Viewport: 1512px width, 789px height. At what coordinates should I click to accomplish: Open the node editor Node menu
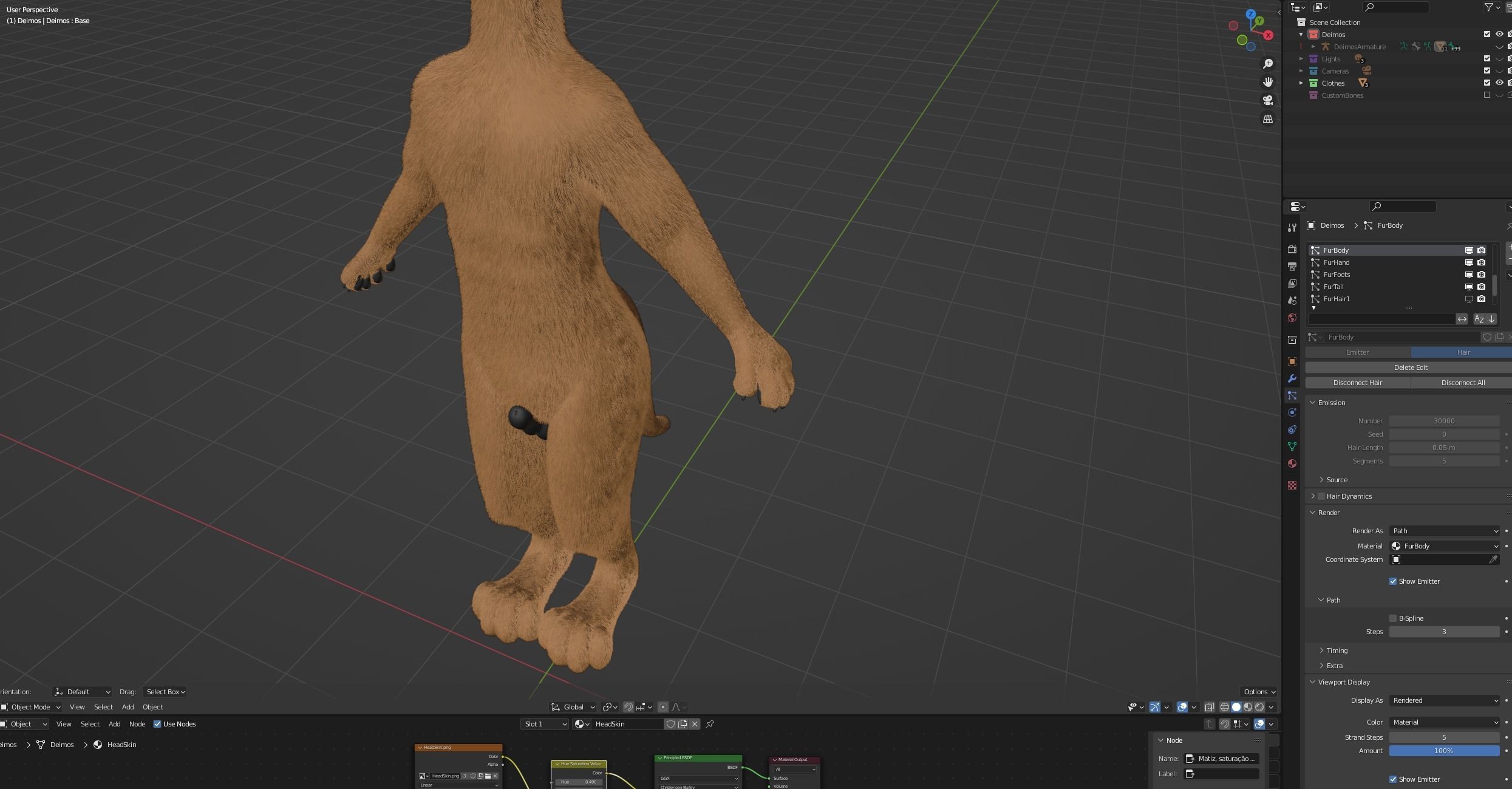[137, 724]
